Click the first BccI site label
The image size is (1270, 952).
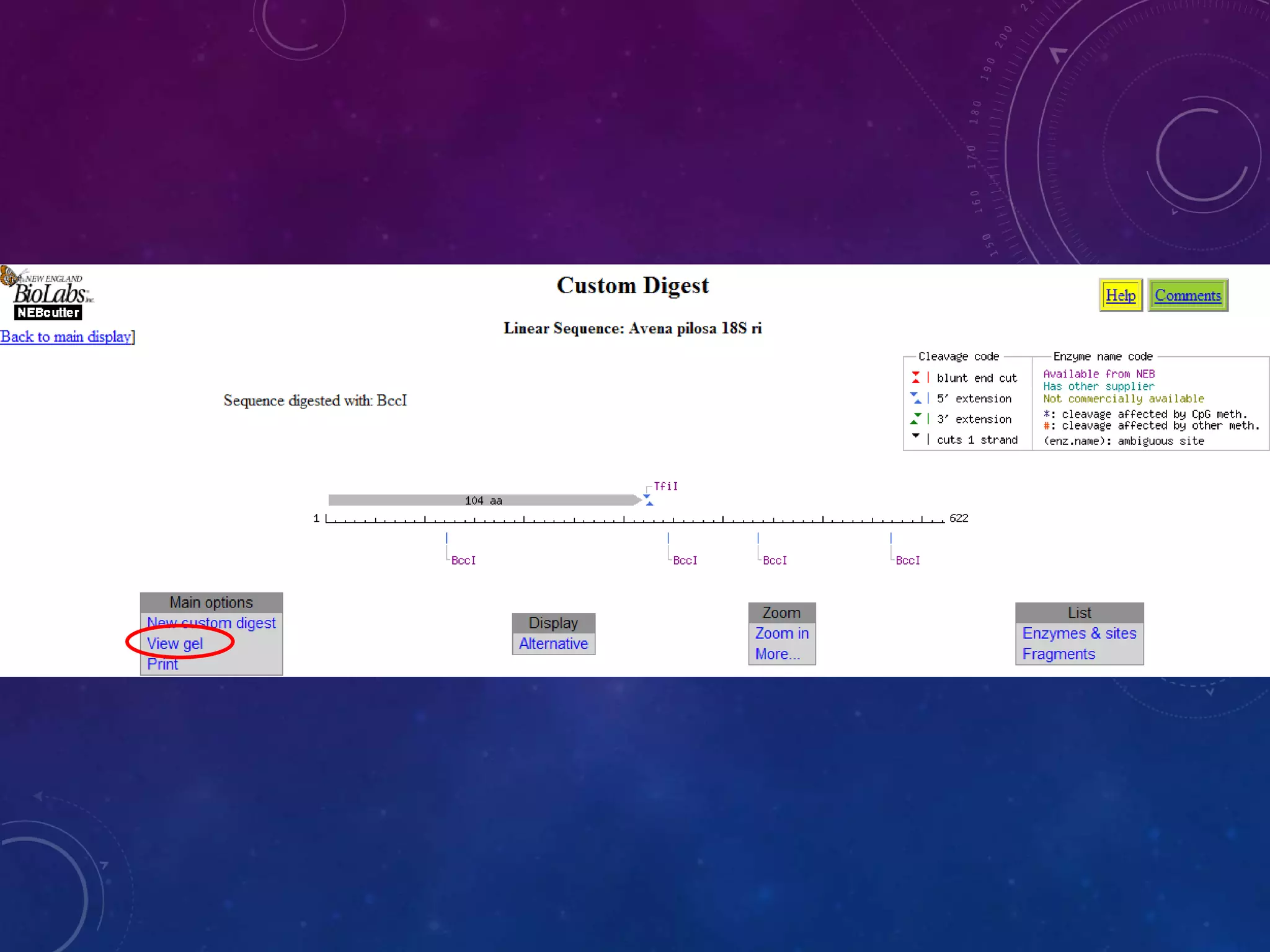(463, 560)
